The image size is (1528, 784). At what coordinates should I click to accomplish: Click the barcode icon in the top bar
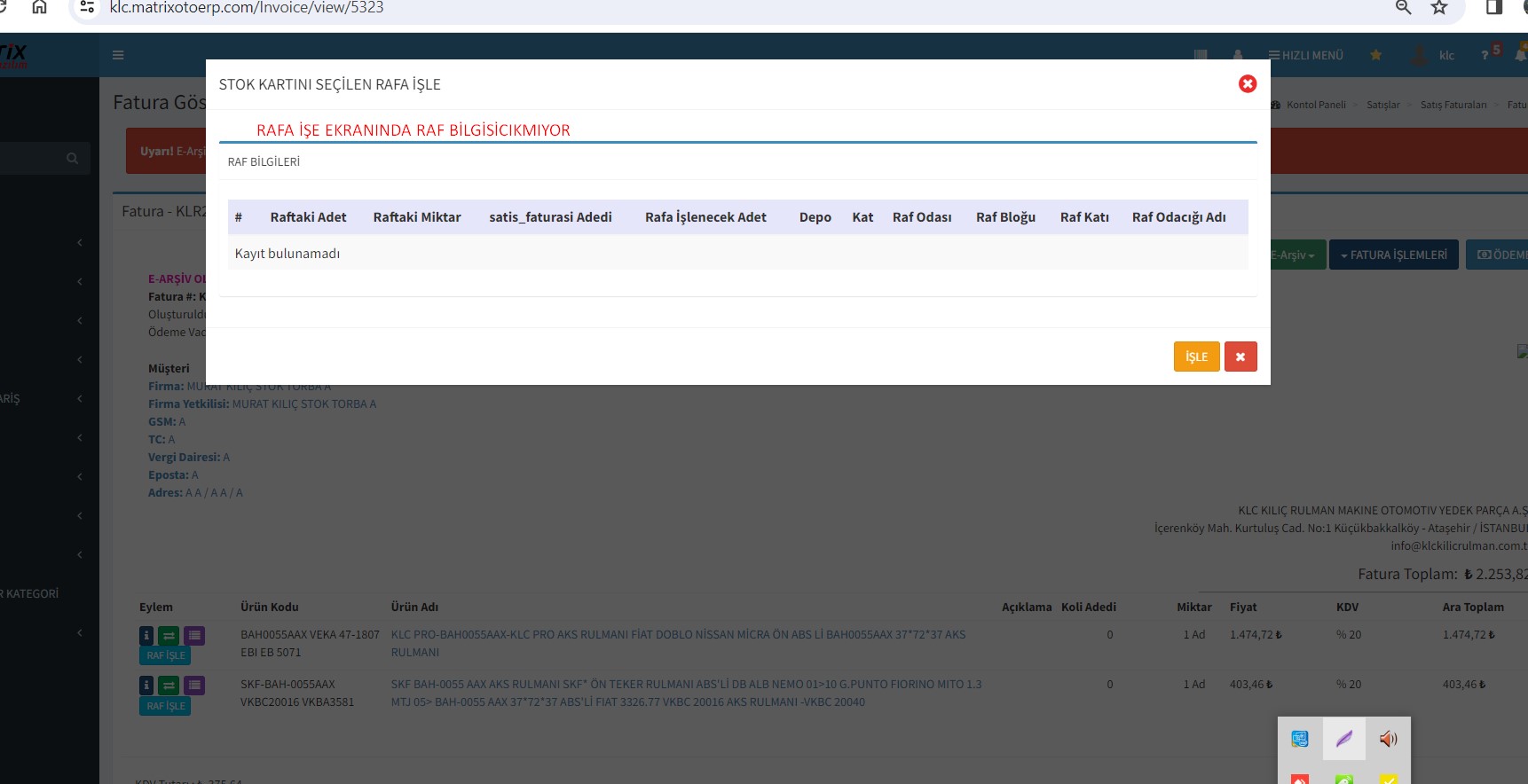[x=1201, y=55]
